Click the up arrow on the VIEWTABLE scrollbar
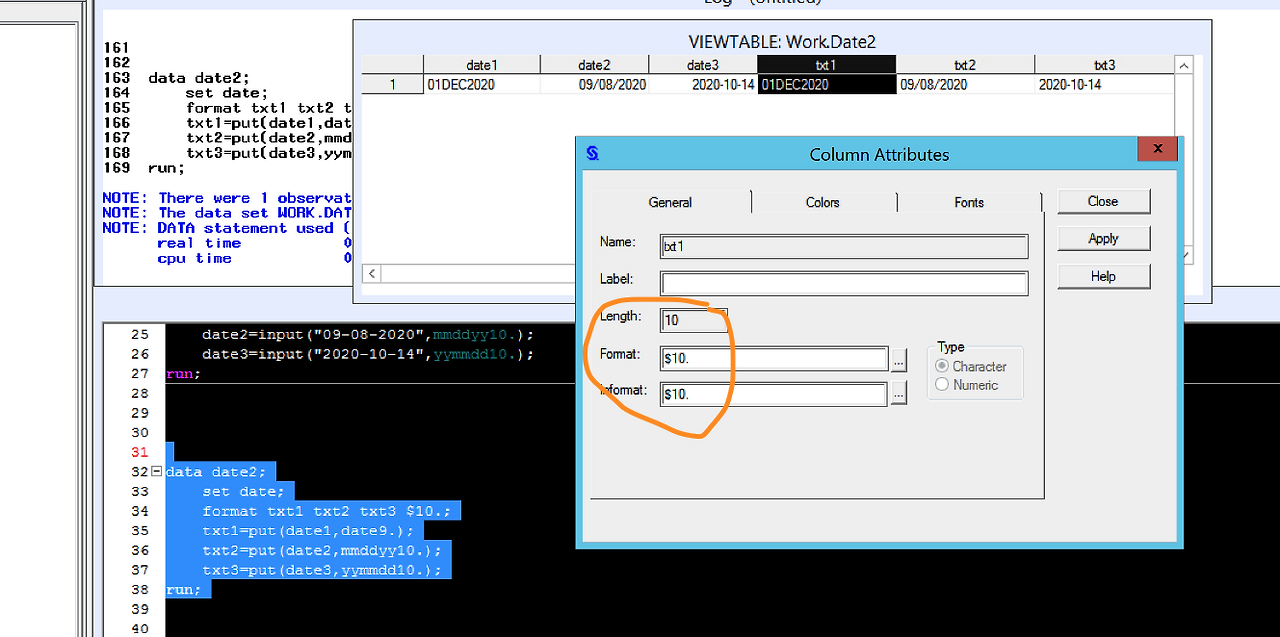Screen dimensions: 1280x637 click(x=1183, y=63)
